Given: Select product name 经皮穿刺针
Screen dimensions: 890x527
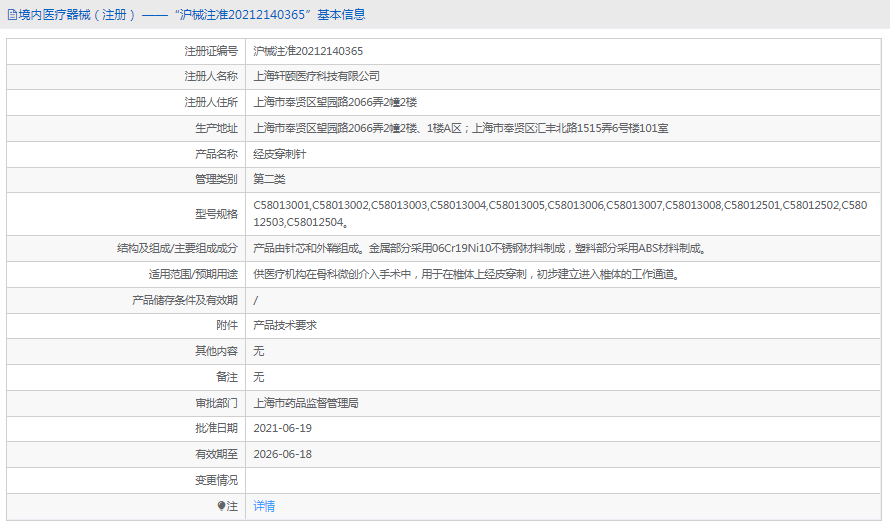Looking at the screenshot, I should 280,154.
